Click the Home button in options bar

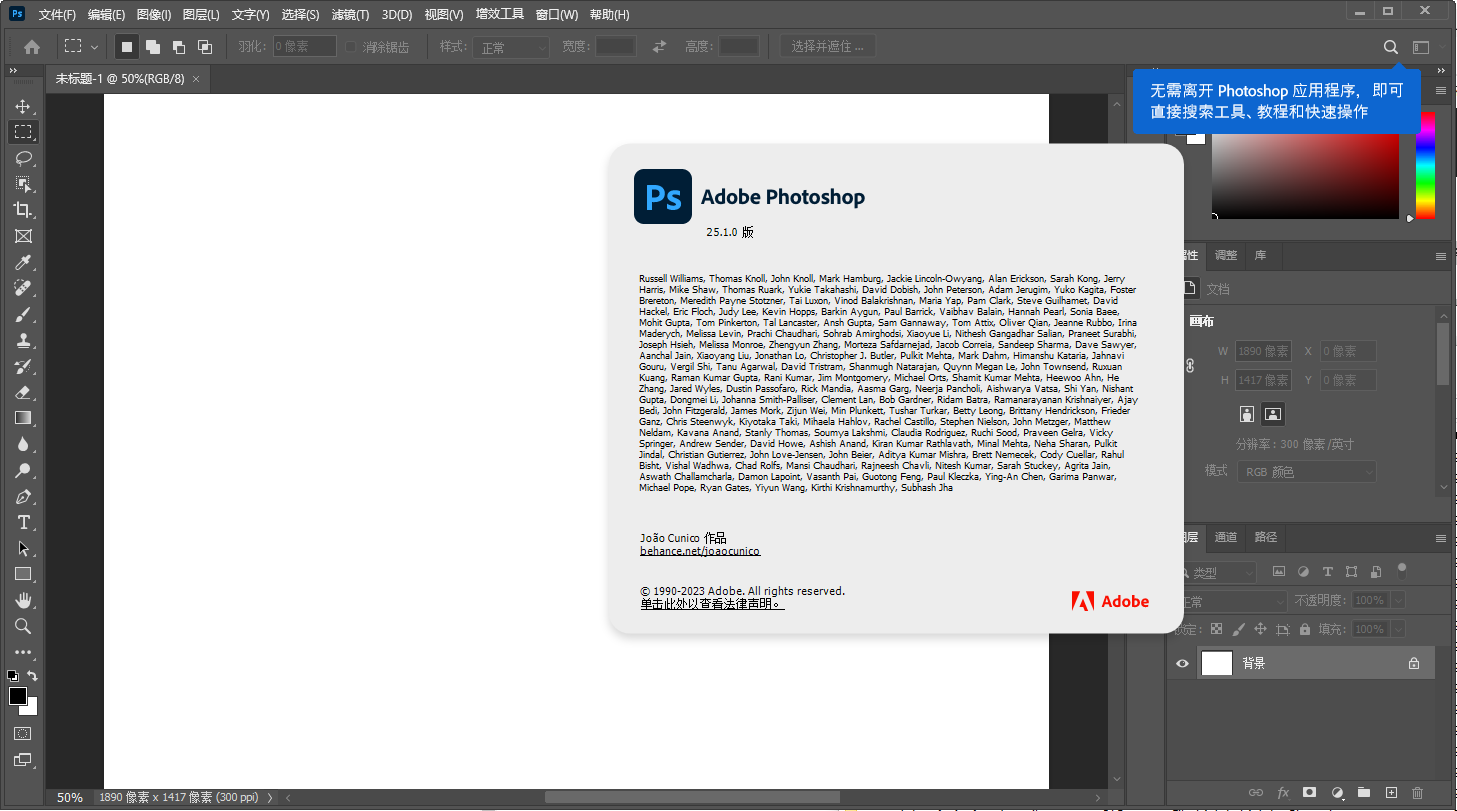[32, 47]
